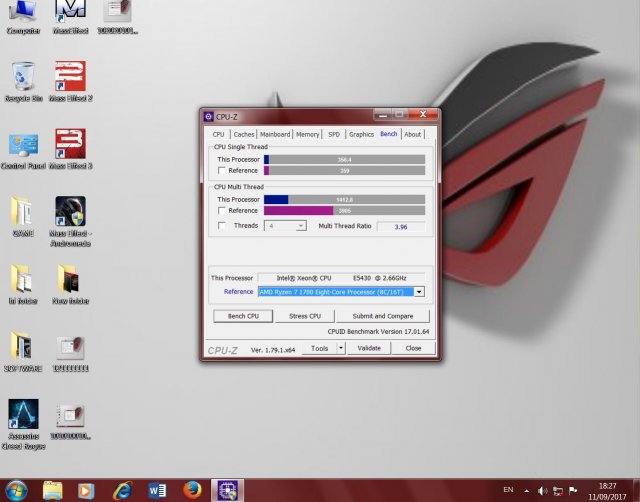Switch to the Graphics tab
The width and height of the screenshot is (640, 502).
pyautogui.click(x=361, y=134)
